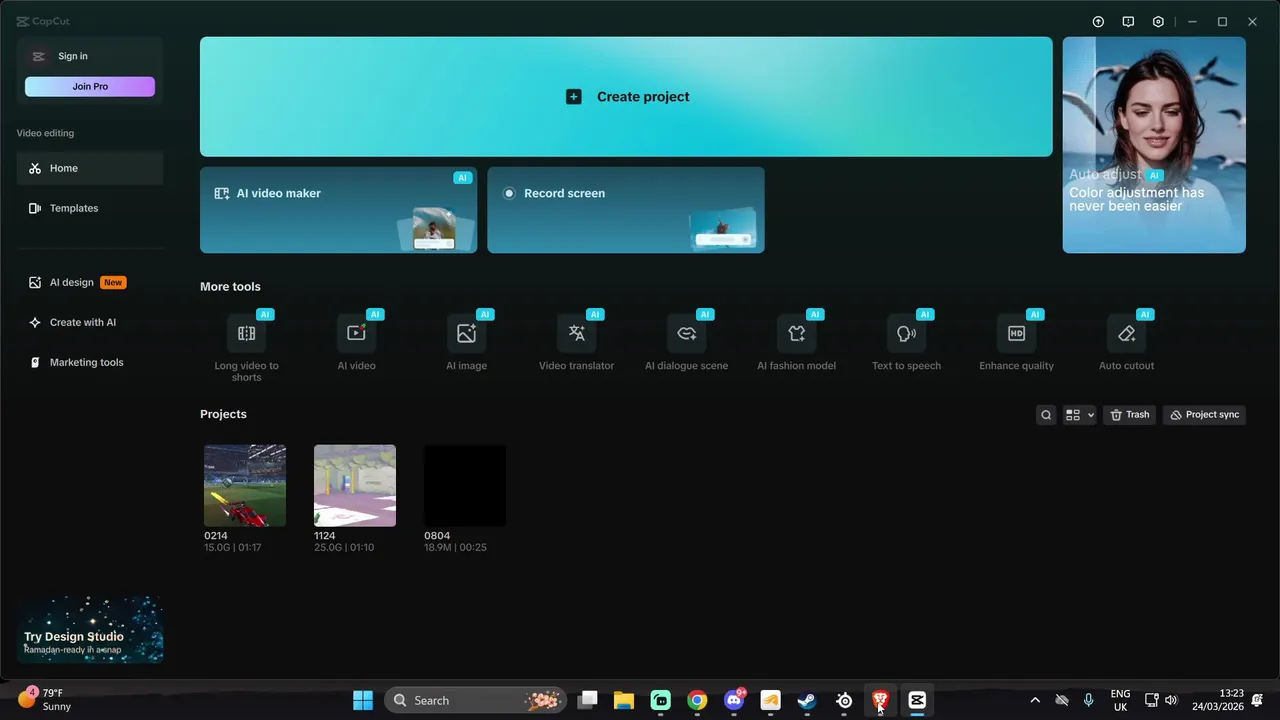Viewport: 1280px width, 720px height.
Task: Click the update arrow icon in title bar
Action: pyautogui.click(x=1098, y=21)
